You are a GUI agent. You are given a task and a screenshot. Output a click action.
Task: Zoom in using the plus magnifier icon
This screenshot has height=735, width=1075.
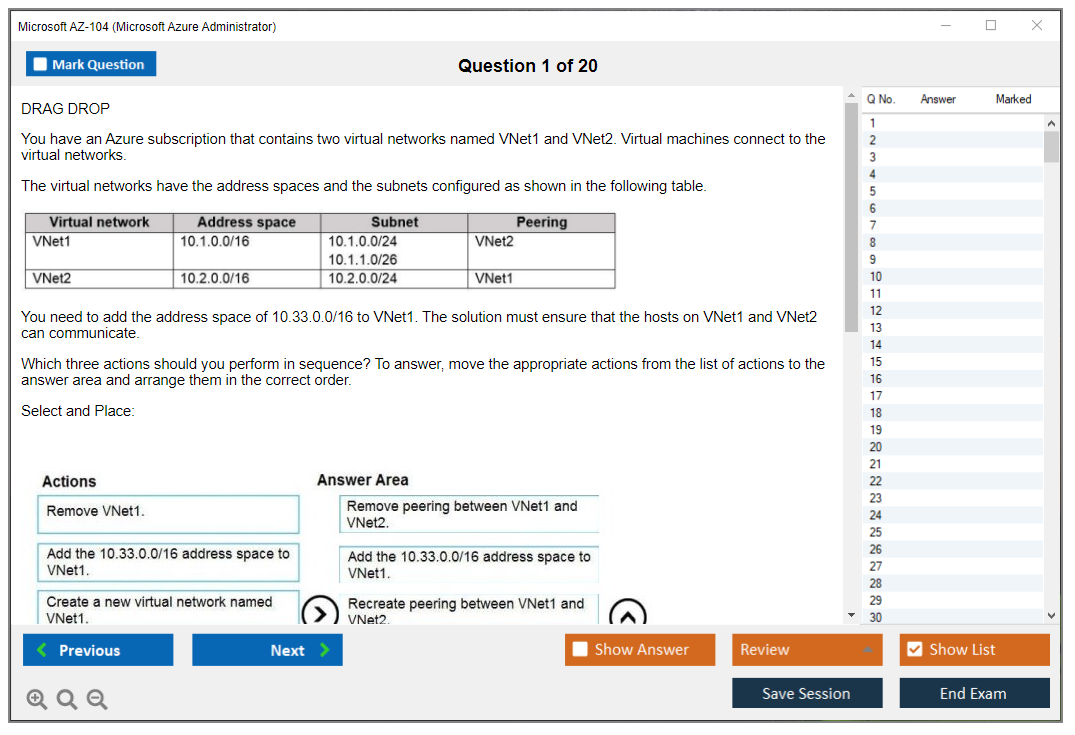[36, 699]
